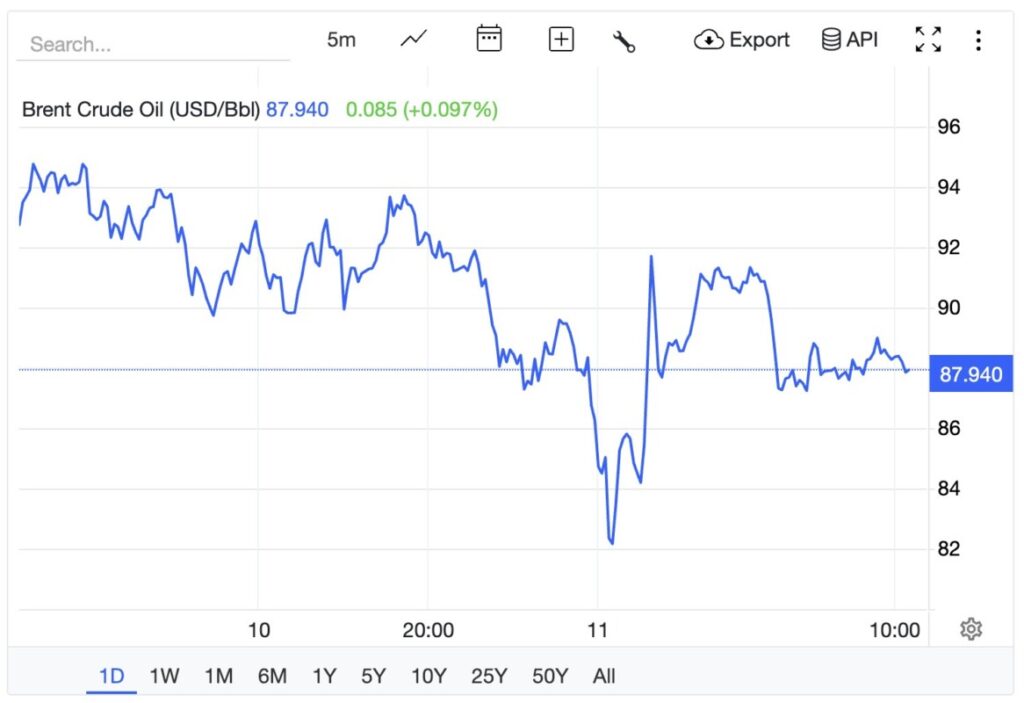Switch to the 6M range
Viewport: 1024px width, 703px height.
(x=272, y=676)
